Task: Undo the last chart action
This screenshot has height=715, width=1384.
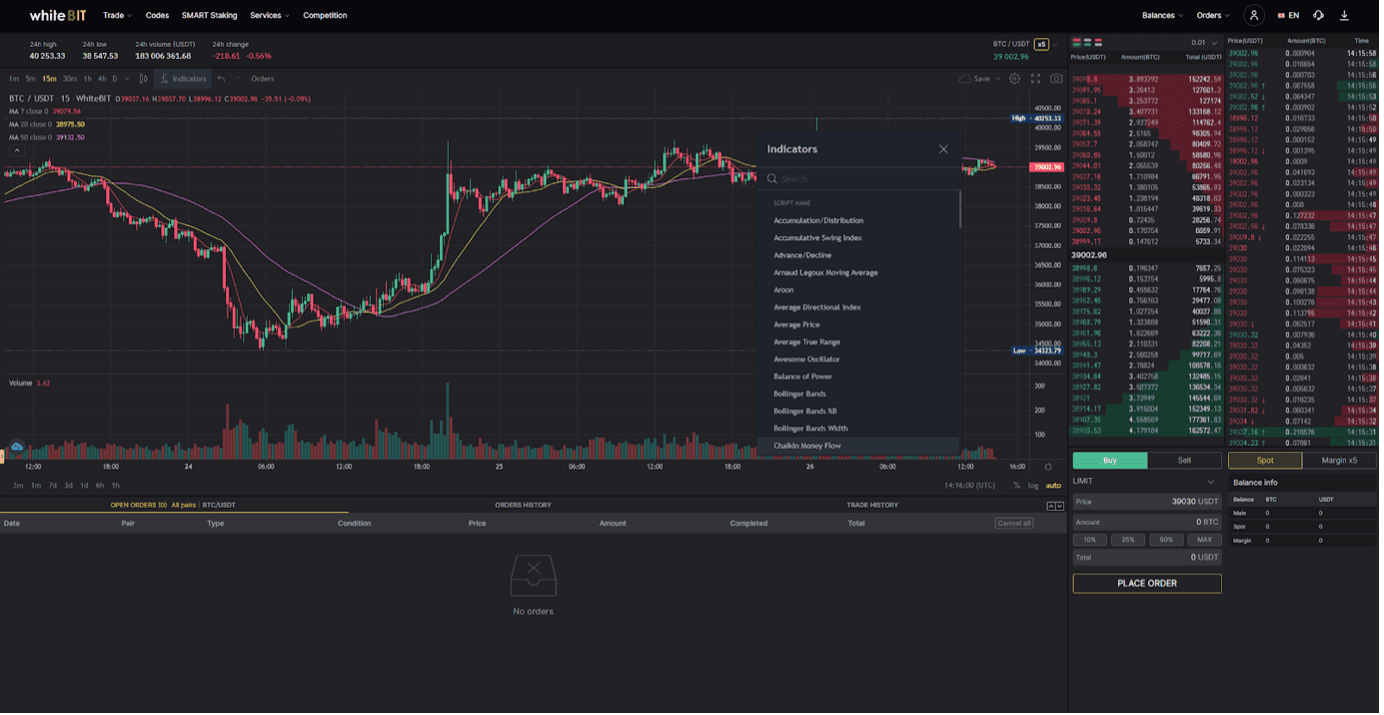Action: (x=221, y=78)
